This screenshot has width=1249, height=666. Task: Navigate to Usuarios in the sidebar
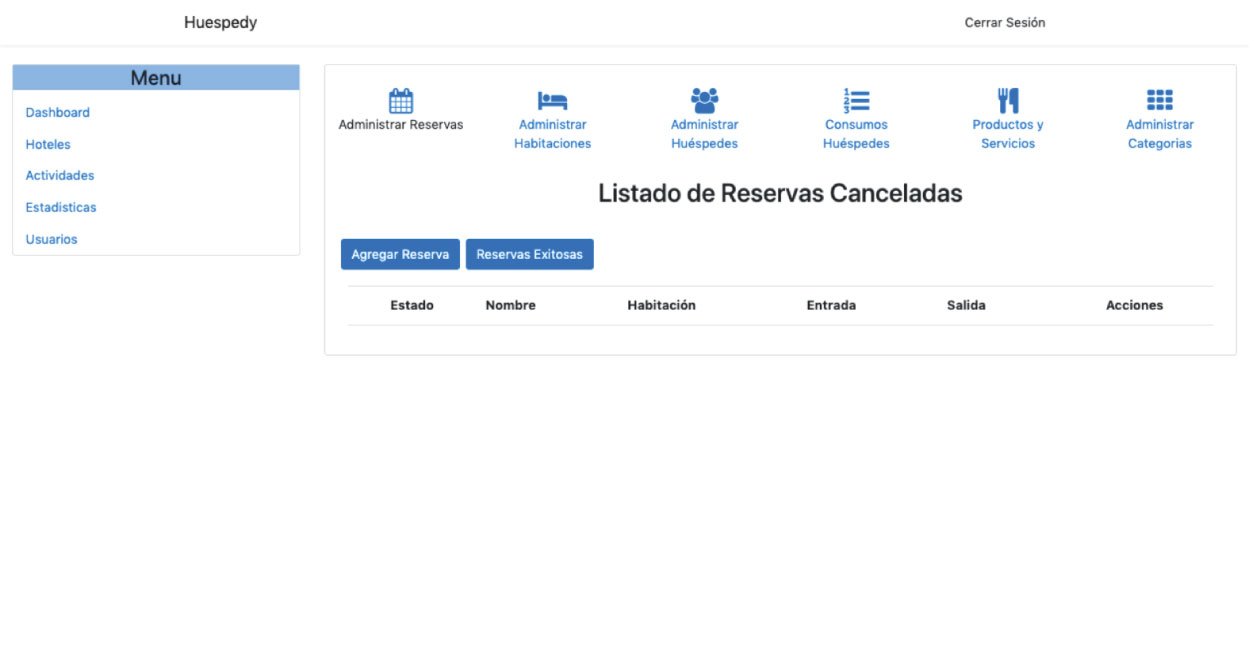tap(51, 240)
